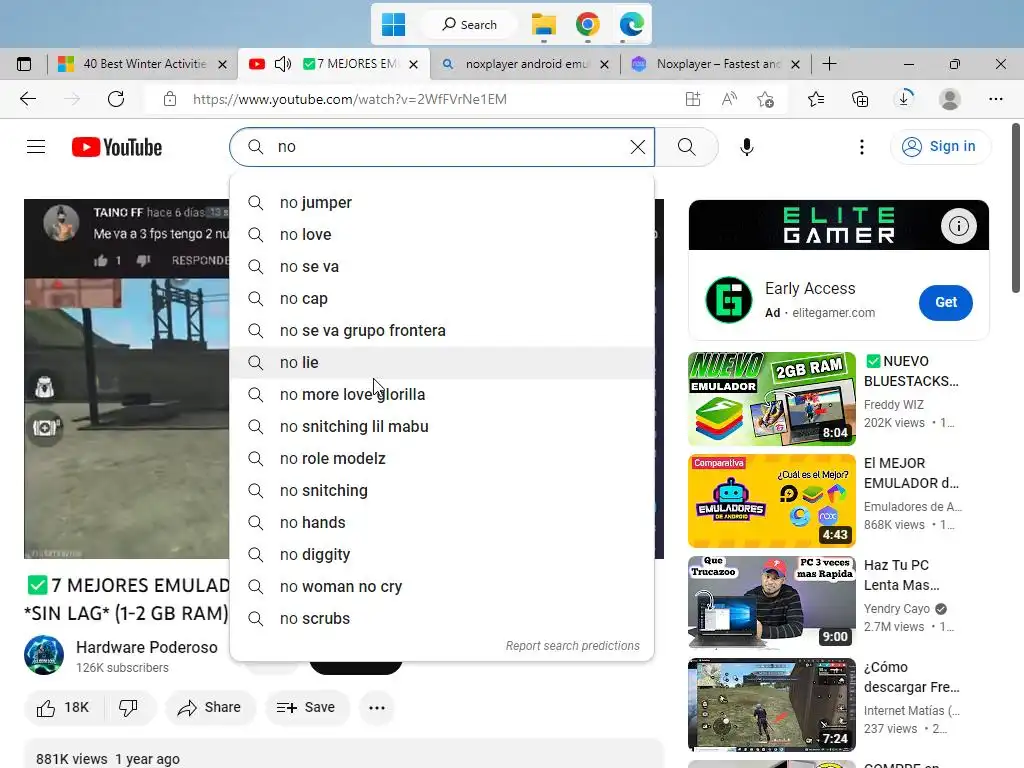This screenshot has width=1024, height=768.
Task: Add this page to favorites
Action: [x=765, y=99]
